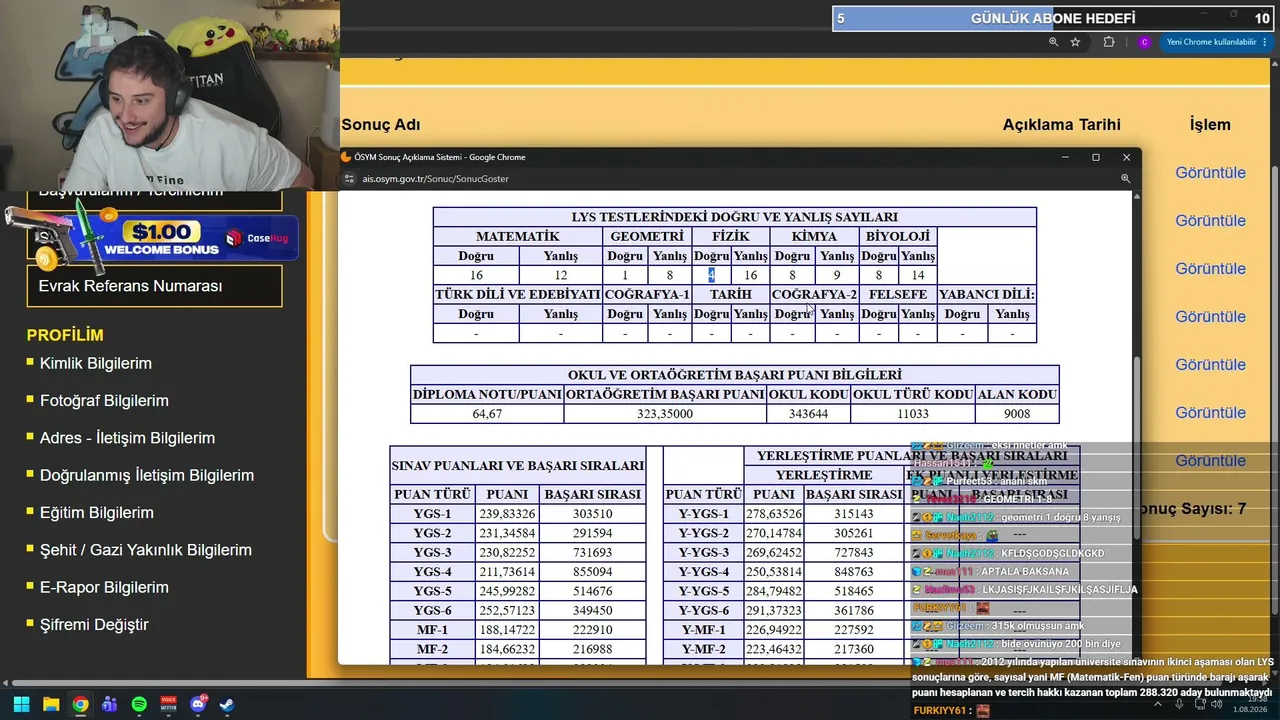Screen dimensions: 1280x720
Task: Open the taskbar clock and date
Action: (1250, 704)
